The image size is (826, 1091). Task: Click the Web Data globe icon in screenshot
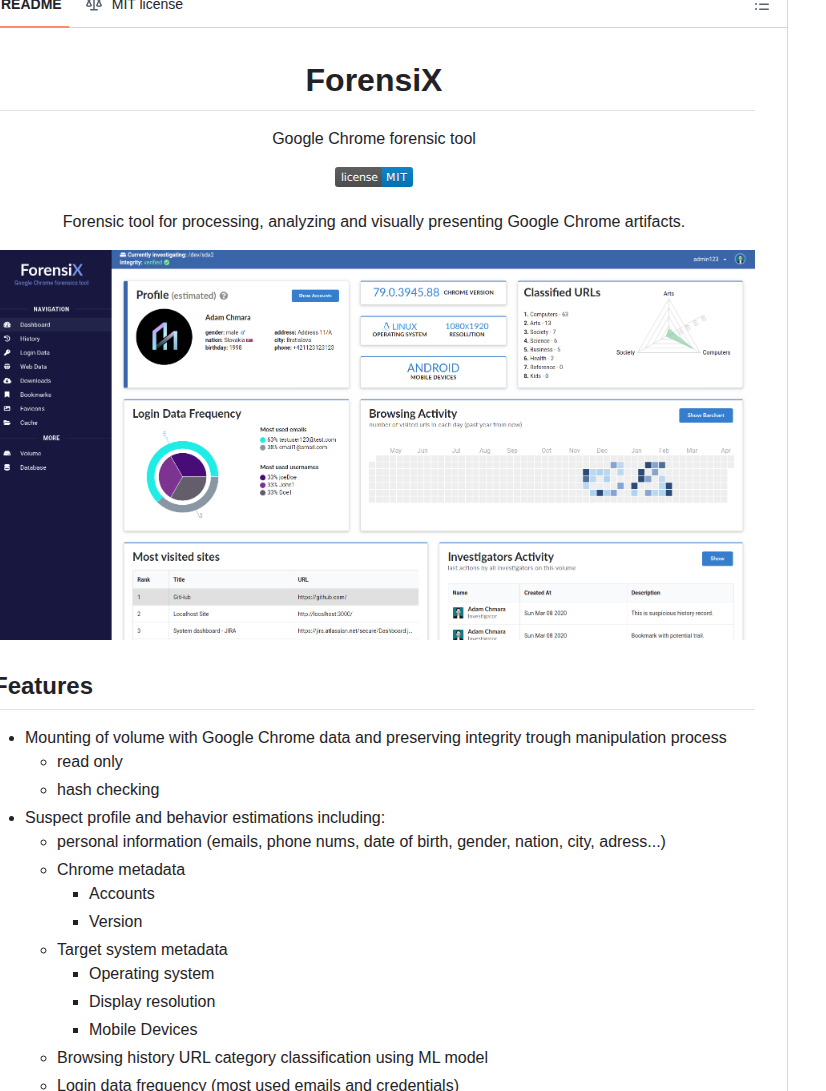pyautogui.click(x=7, y=367)
